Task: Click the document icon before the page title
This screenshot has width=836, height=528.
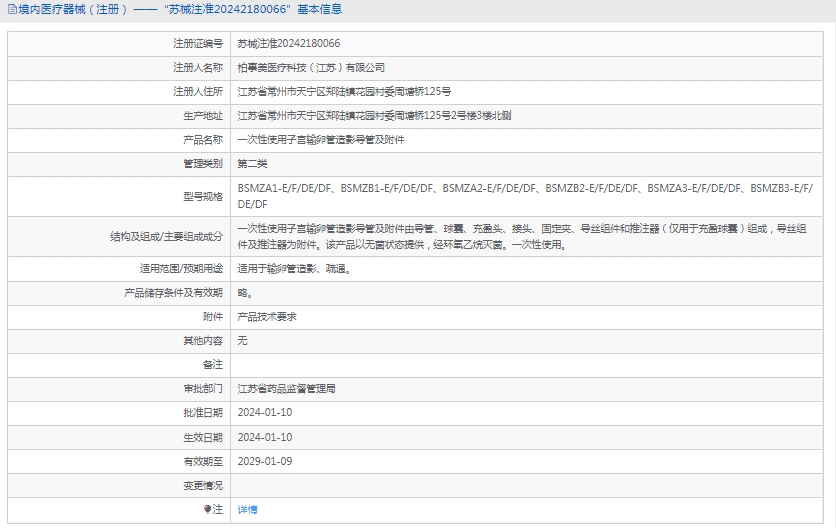Action: click(x=11, y=10)
